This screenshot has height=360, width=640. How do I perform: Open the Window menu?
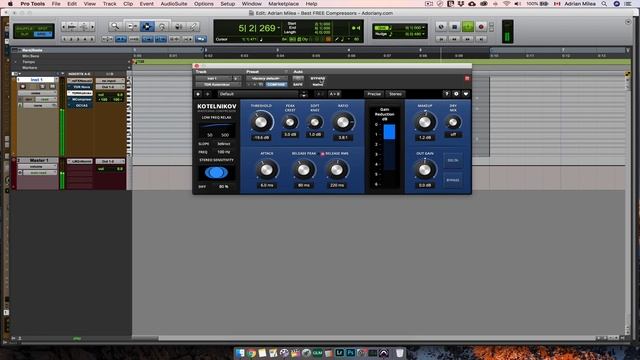coord(251,4)
